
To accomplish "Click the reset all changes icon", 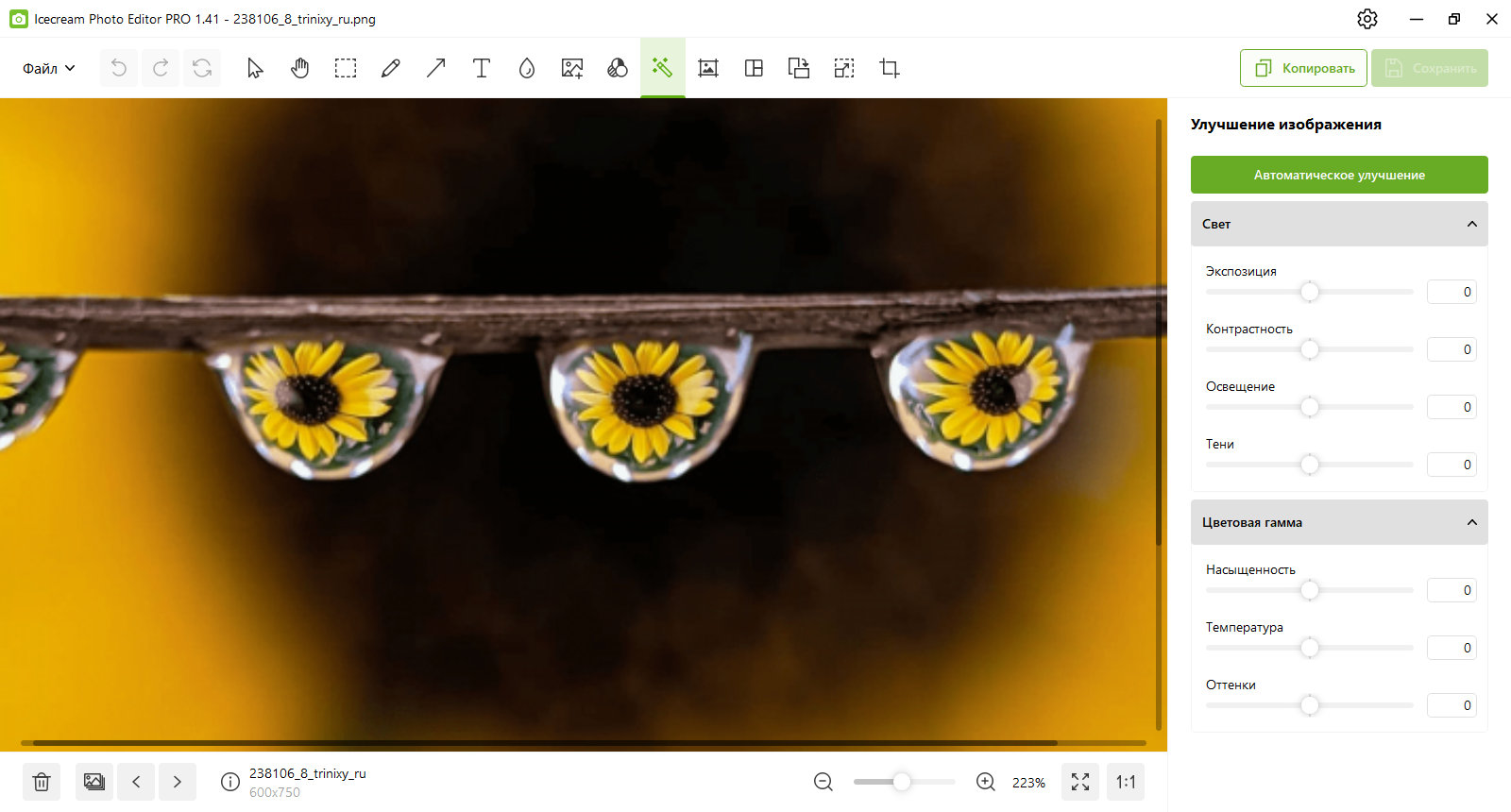I will pyautogui.click(x=202, y=68).
